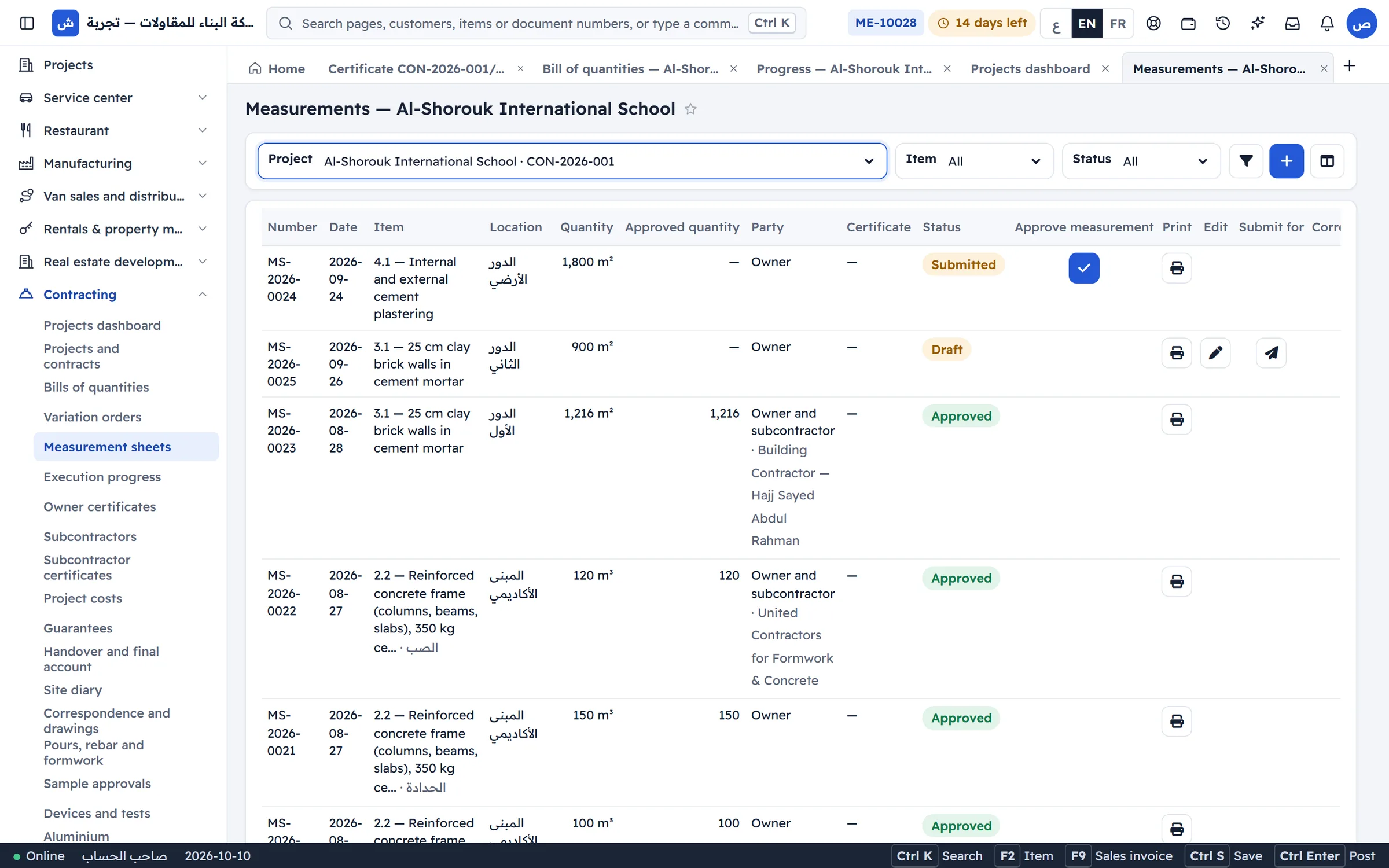Image resolution: width=1389 pixels, height=868 pixels.
Task: Mark this page as favorite with the star
Action: [690, 109]
